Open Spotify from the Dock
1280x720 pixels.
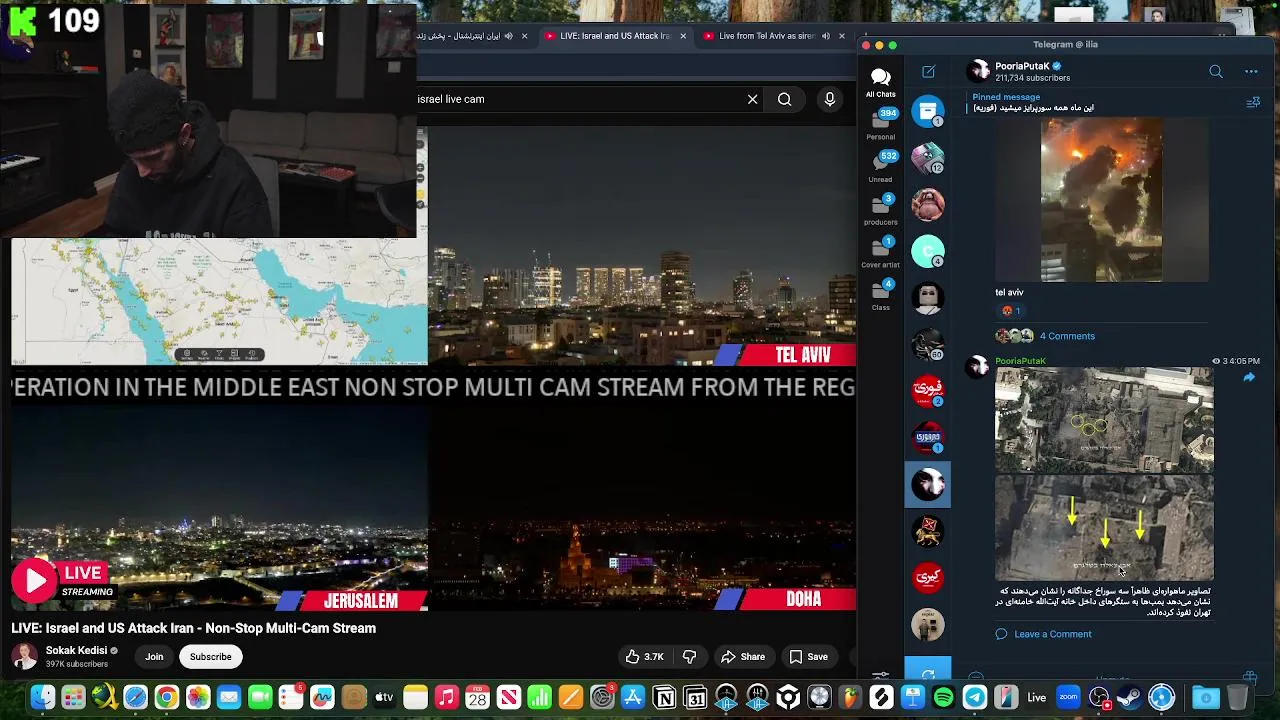[x=943, y=697]
